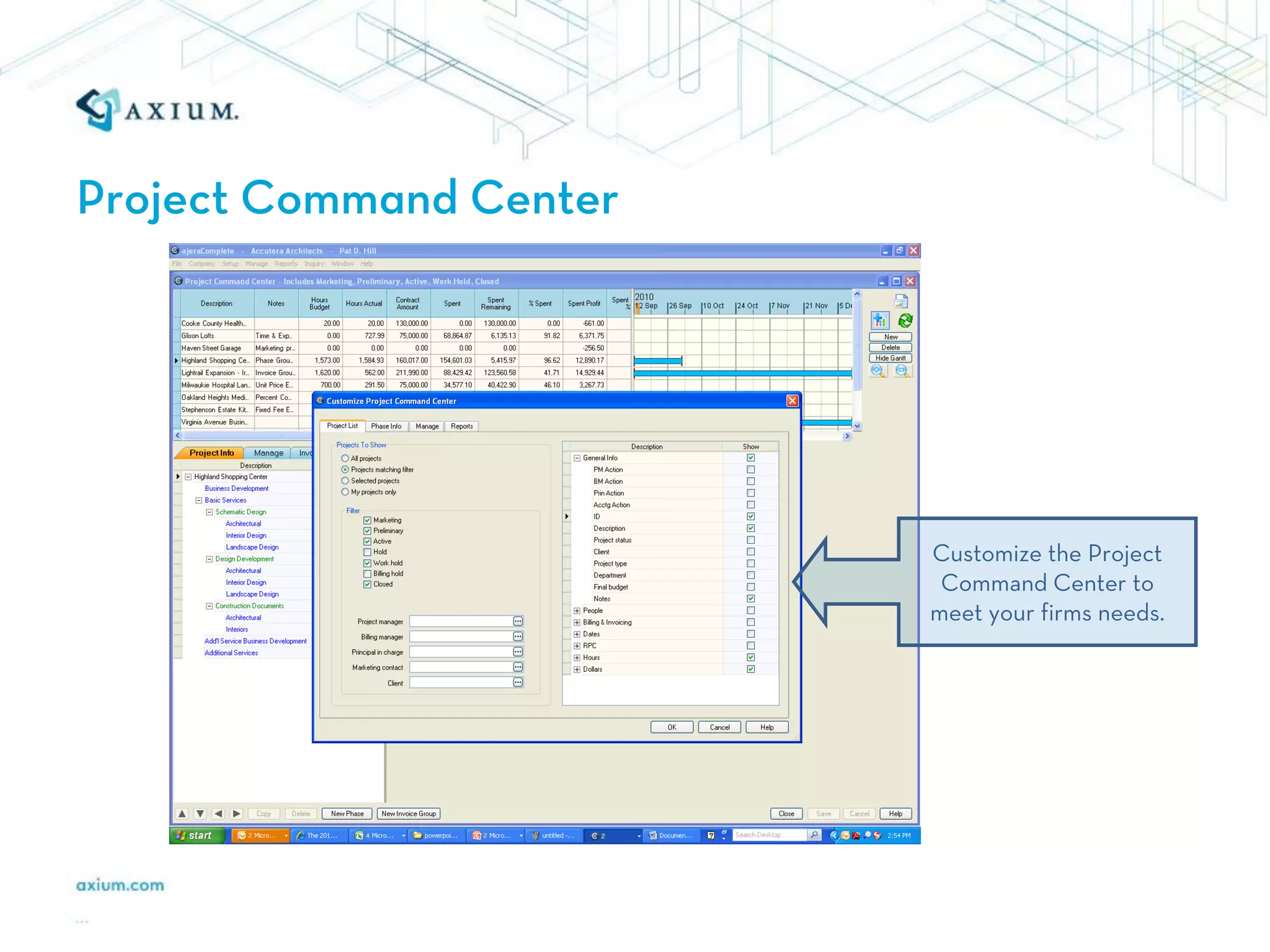Click the move up arrow button
This screenshot has width=1270, height=952.
click(182, 814)
